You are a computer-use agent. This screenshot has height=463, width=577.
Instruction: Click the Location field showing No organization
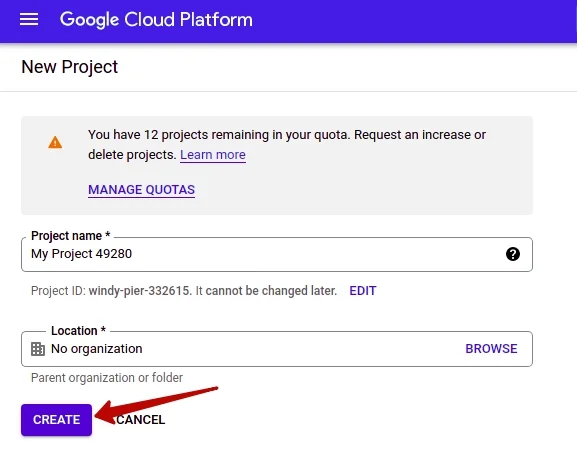(277, 349)
